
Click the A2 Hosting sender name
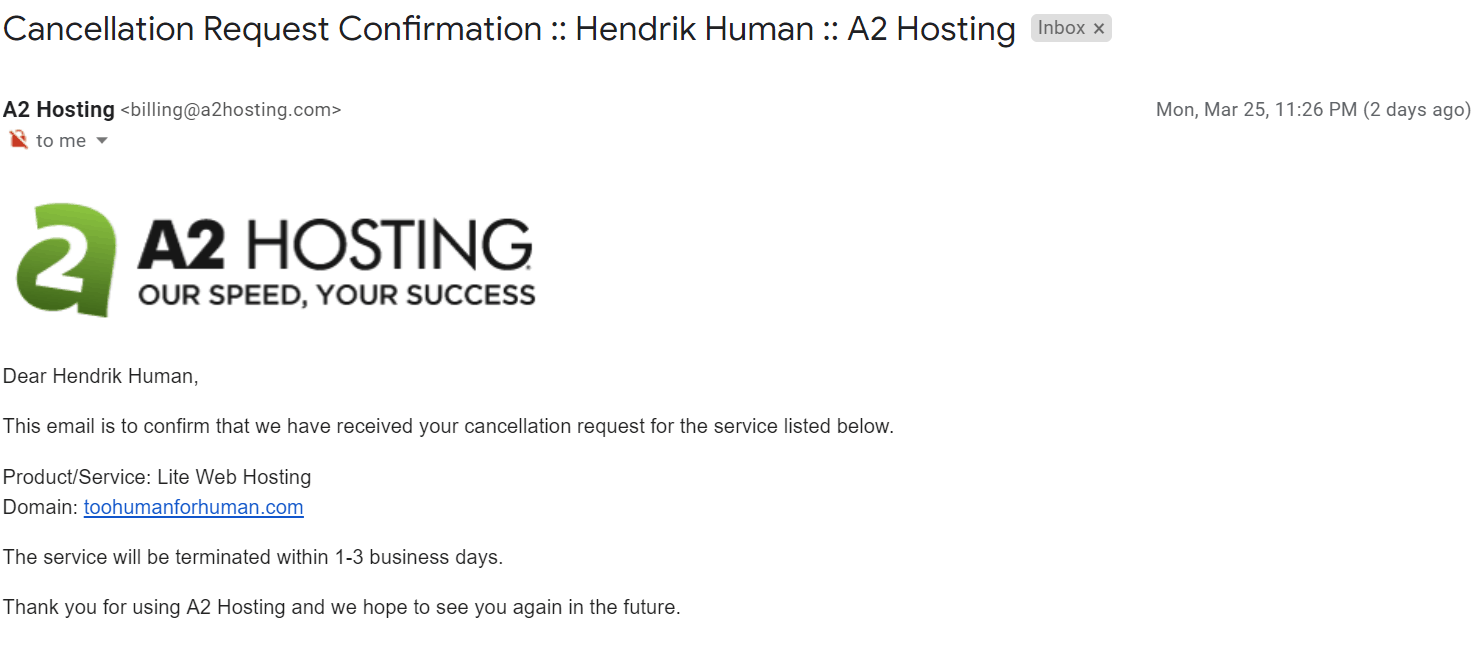(59, 110)
